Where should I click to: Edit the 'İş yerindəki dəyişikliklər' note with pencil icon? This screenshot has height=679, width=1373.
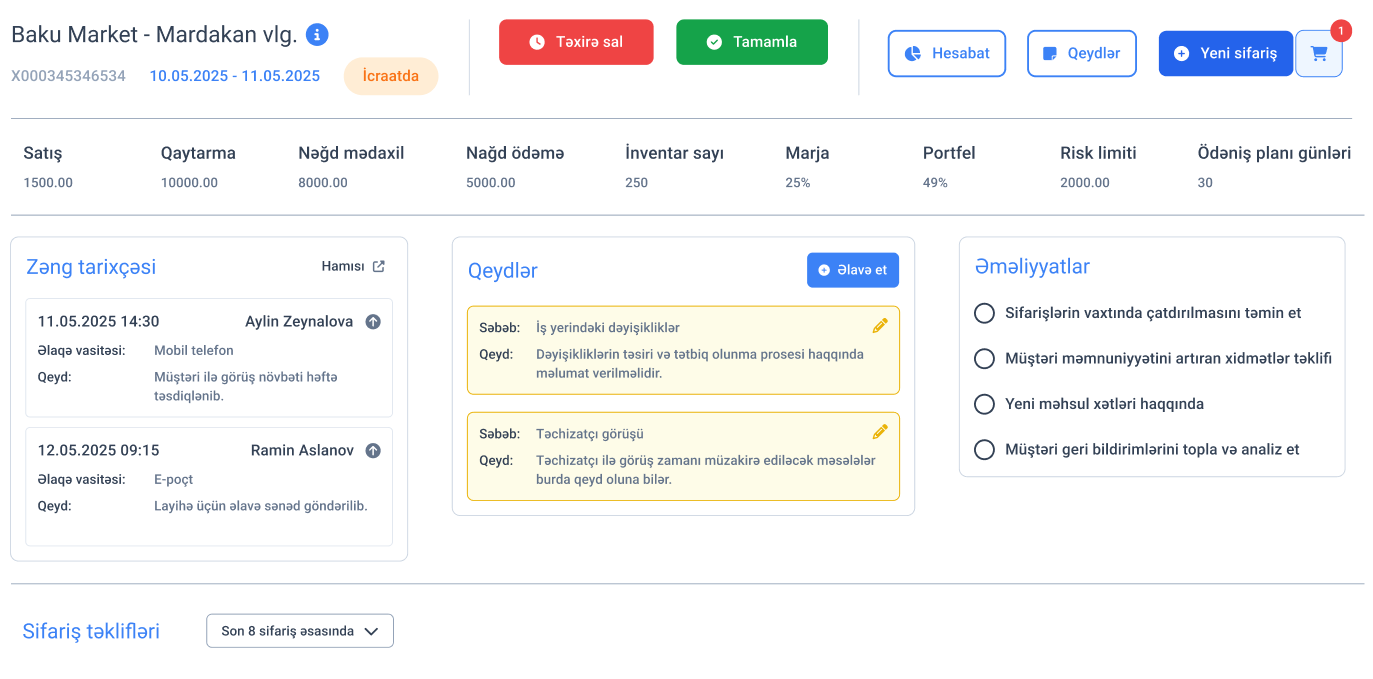880,325
